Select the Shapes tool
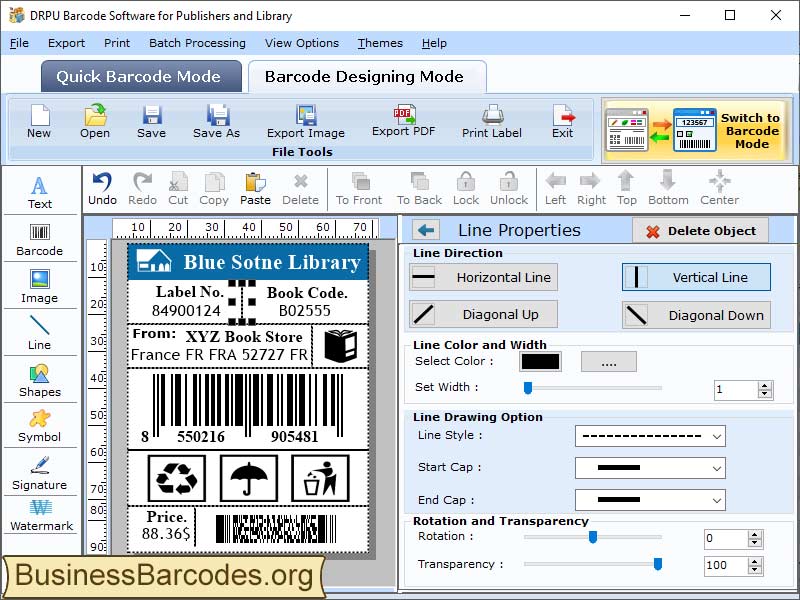Screen dimensions: 800x600 (x=40, y=380)
